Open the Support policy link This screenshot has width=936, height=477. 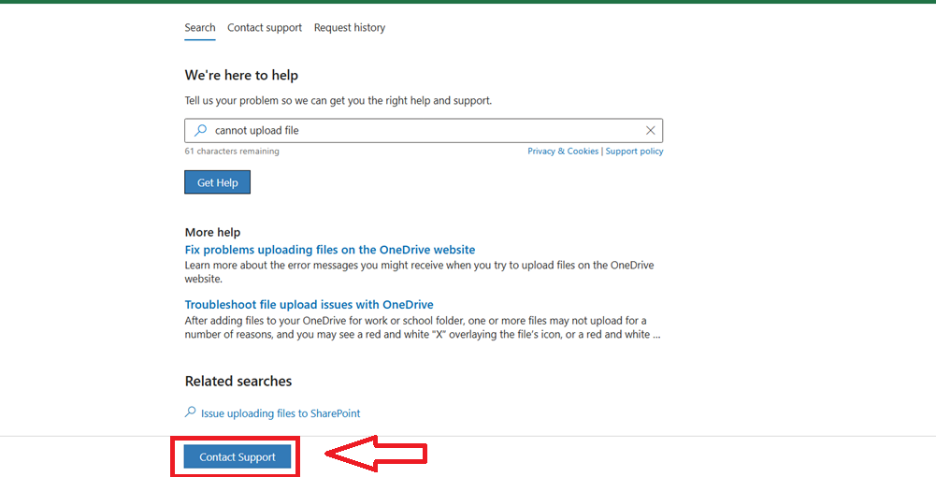635,151
